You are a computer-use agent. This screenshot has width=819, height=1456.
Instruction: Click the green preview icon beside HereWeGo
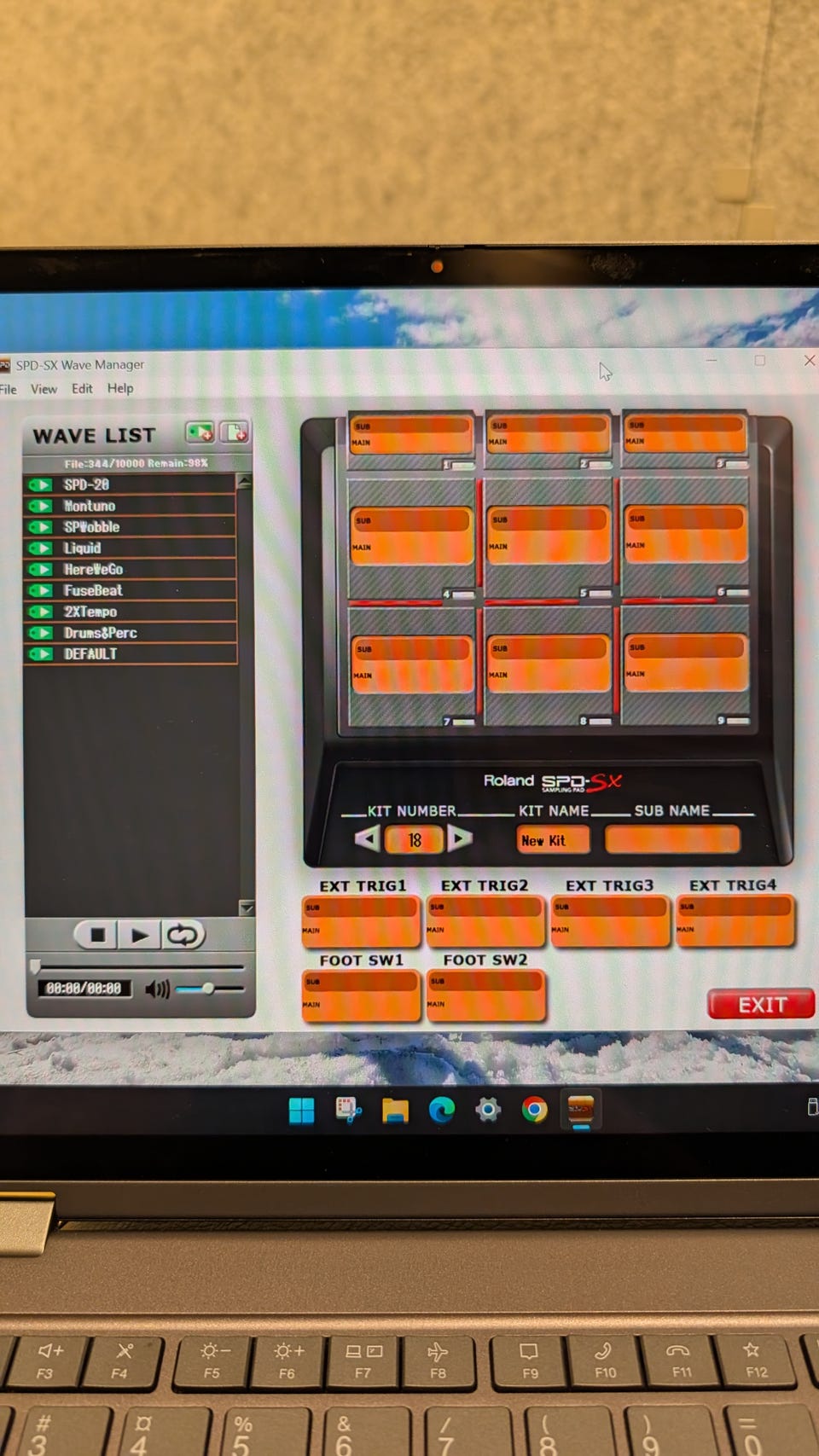pos(40,570)
